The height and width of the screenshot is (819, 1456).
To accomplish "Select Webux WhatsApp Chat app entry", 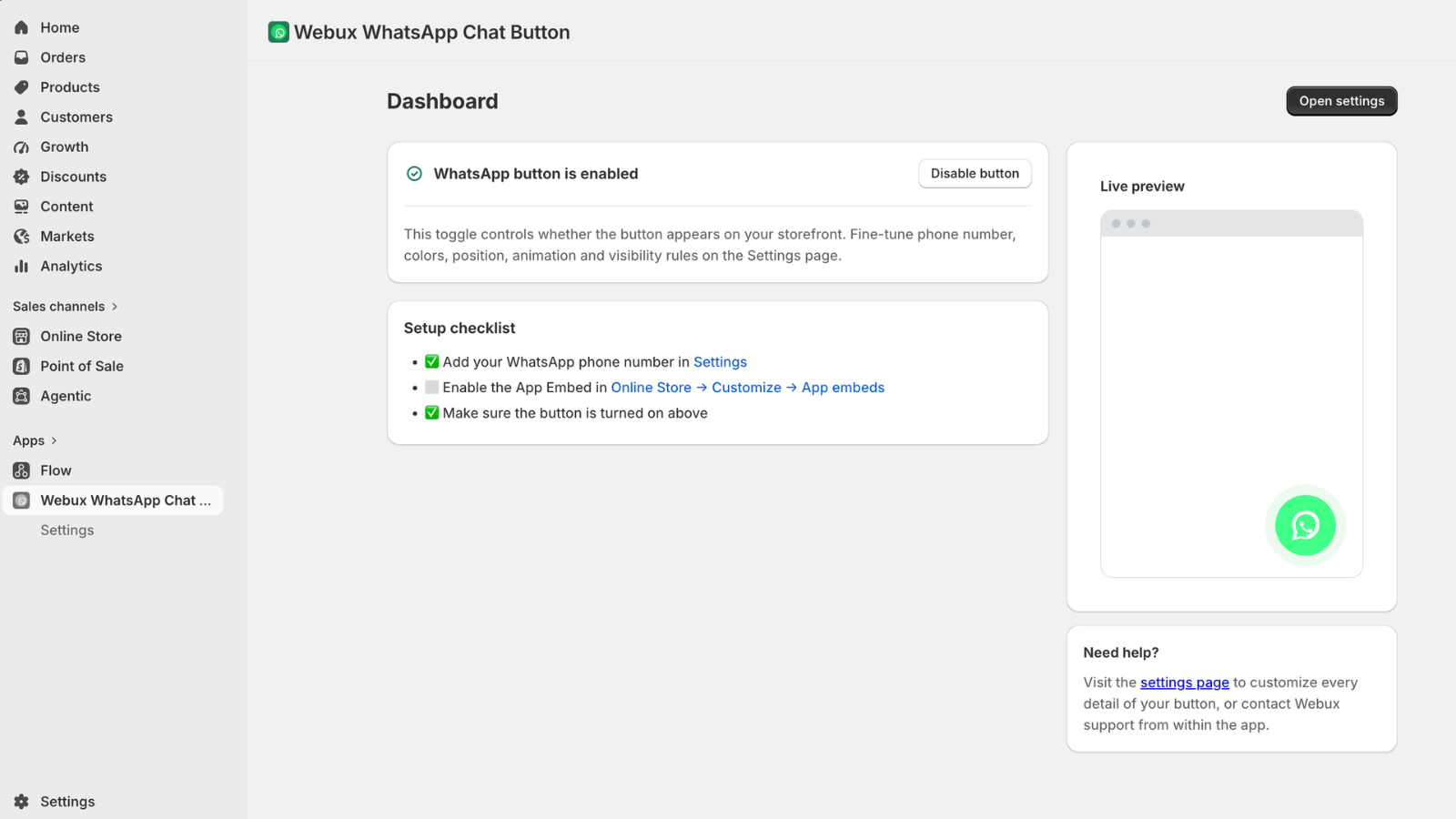I will point(113,500).
